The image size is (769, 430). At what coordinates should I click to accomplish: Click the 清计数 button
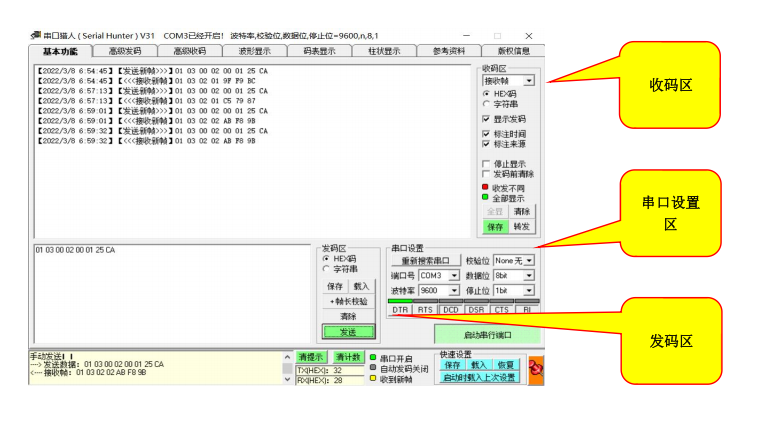(x=348, y=357)
